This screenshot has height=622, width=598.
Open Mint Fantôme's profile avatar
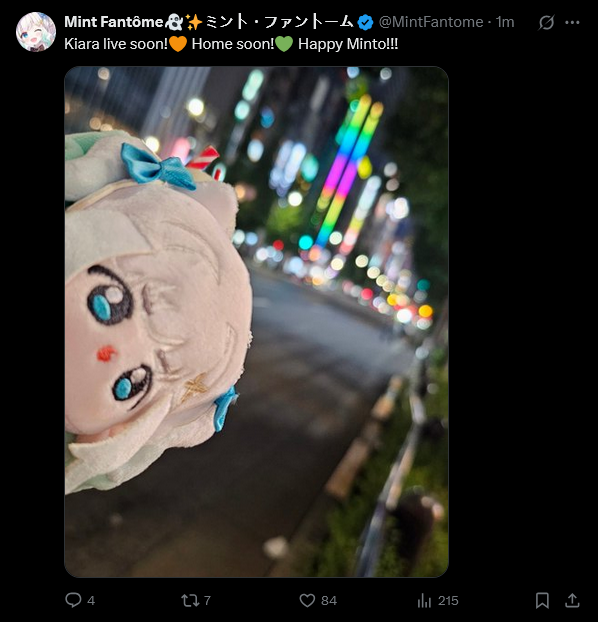(x=36, y=32)
